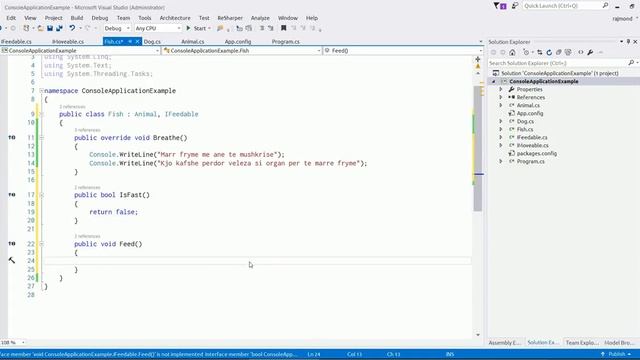Select packages.config in Solution Explorer
This screenshot has width=640, height=360.
[537, 153]
